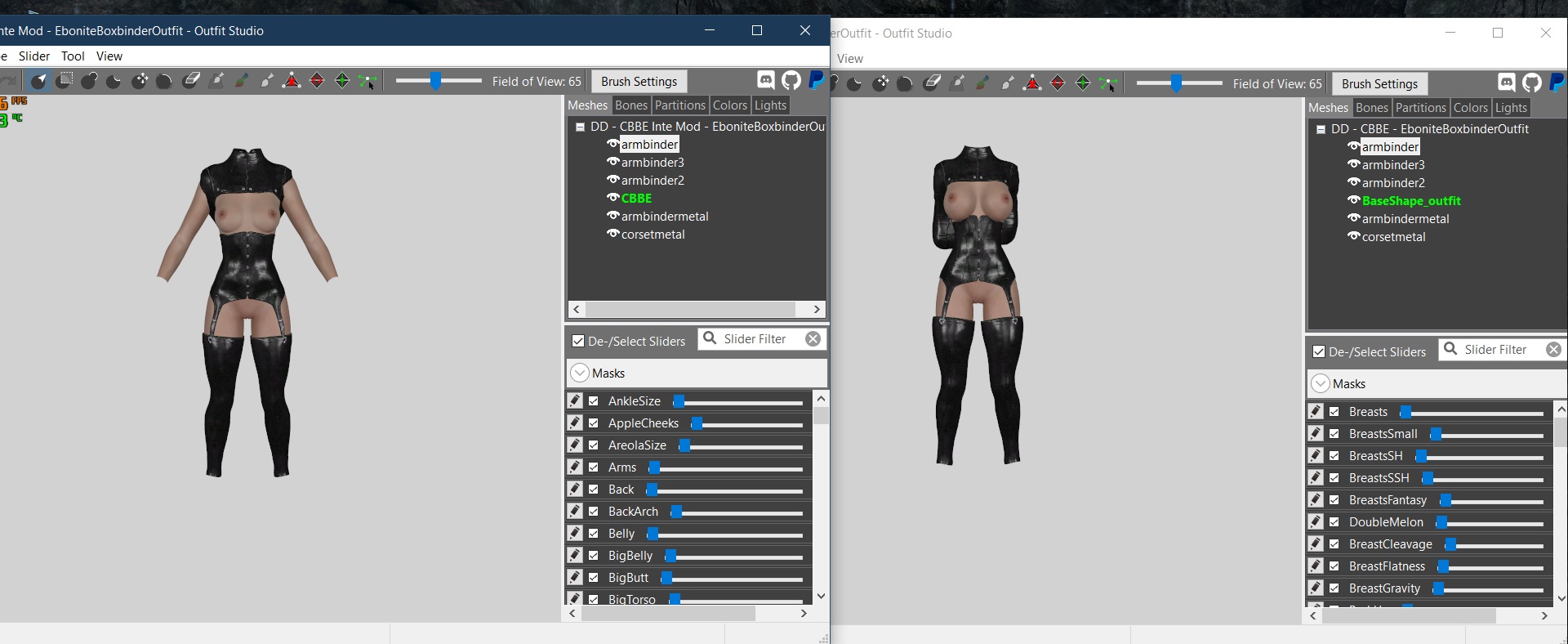Click slider list scroll-down arrow in Inte Mod window
The image size is (1568, 644).
[x=821, y=597]
